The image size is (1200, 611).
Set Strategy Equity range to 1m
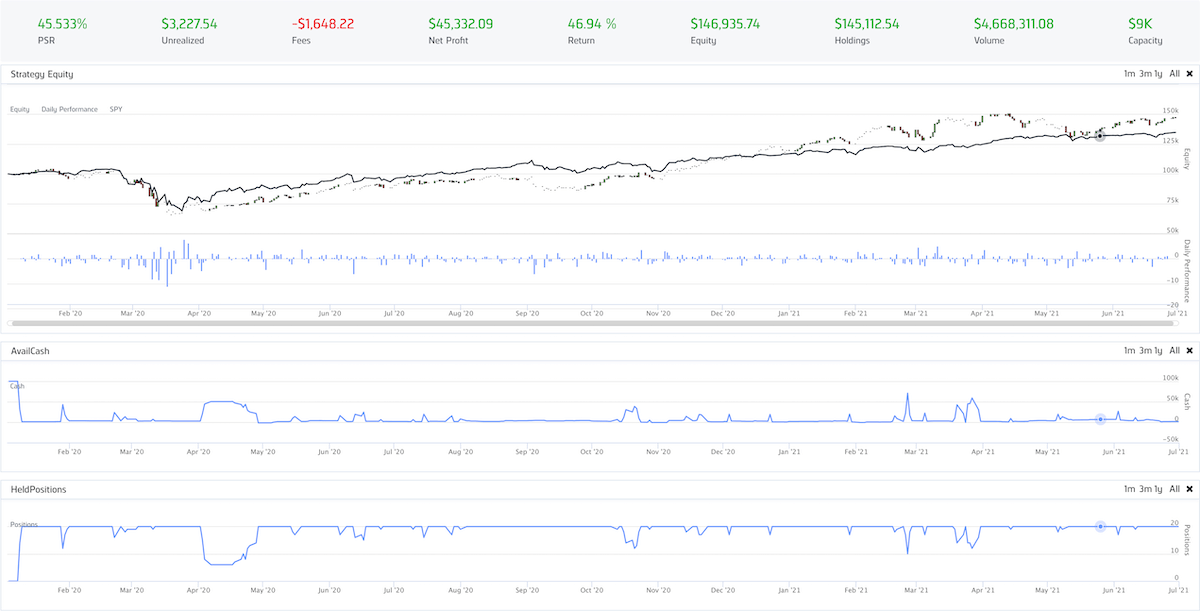pos(1129,74)
